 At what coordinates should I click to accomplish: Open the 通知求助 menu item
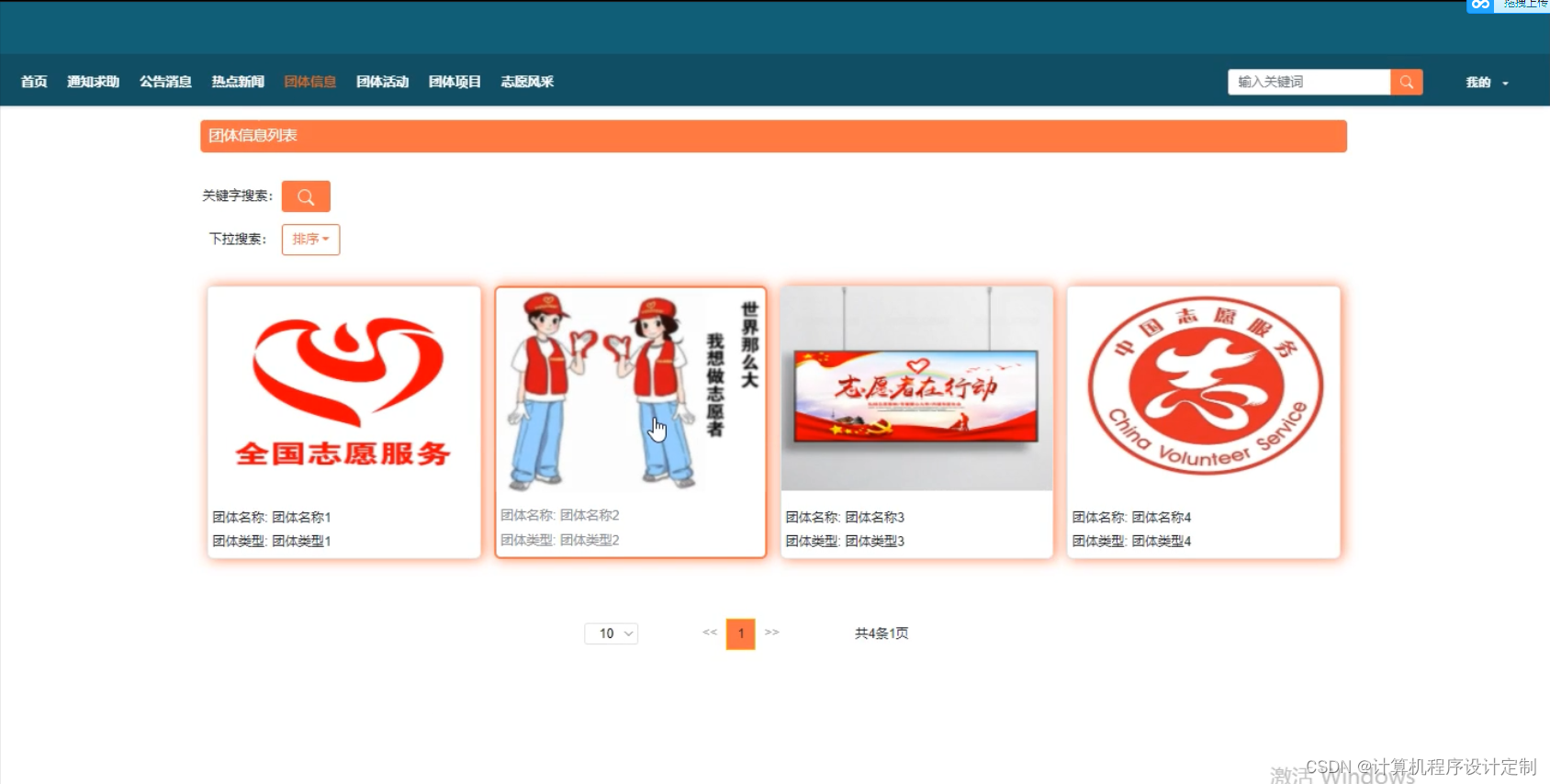click(93, 82)
